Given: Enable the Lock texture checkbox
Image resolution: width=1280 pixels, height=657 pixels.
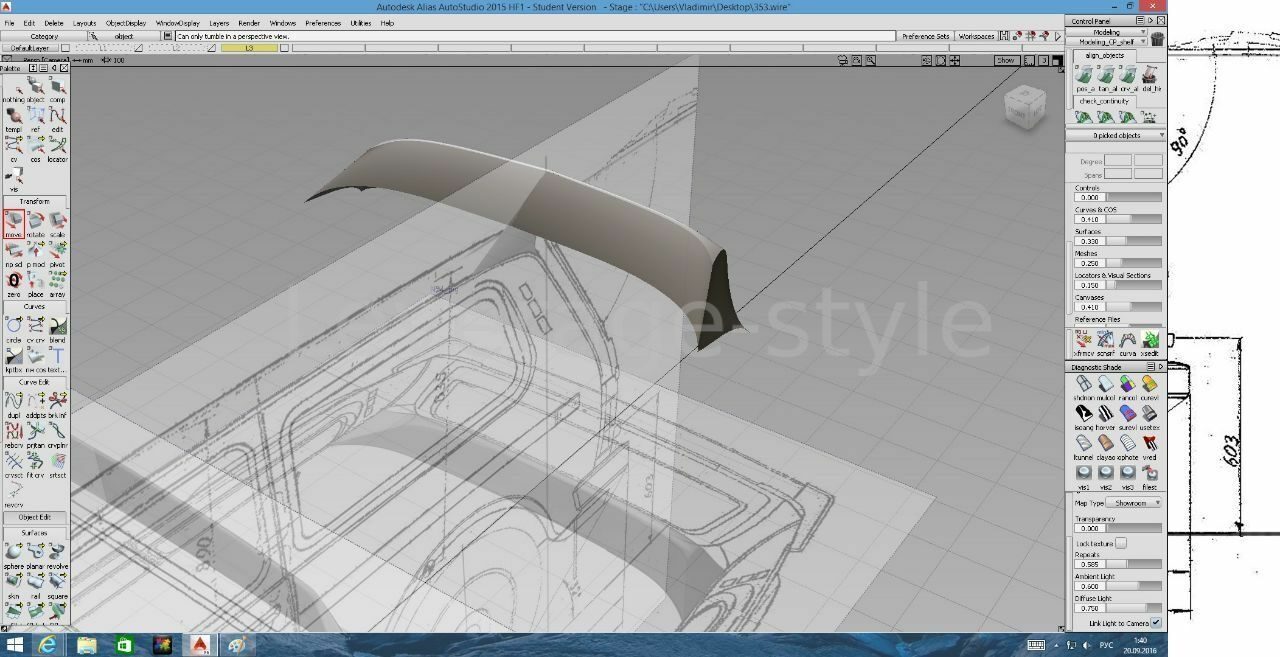Looking at the screenshot, I should pyautogui.click(x=1121, y=543).
